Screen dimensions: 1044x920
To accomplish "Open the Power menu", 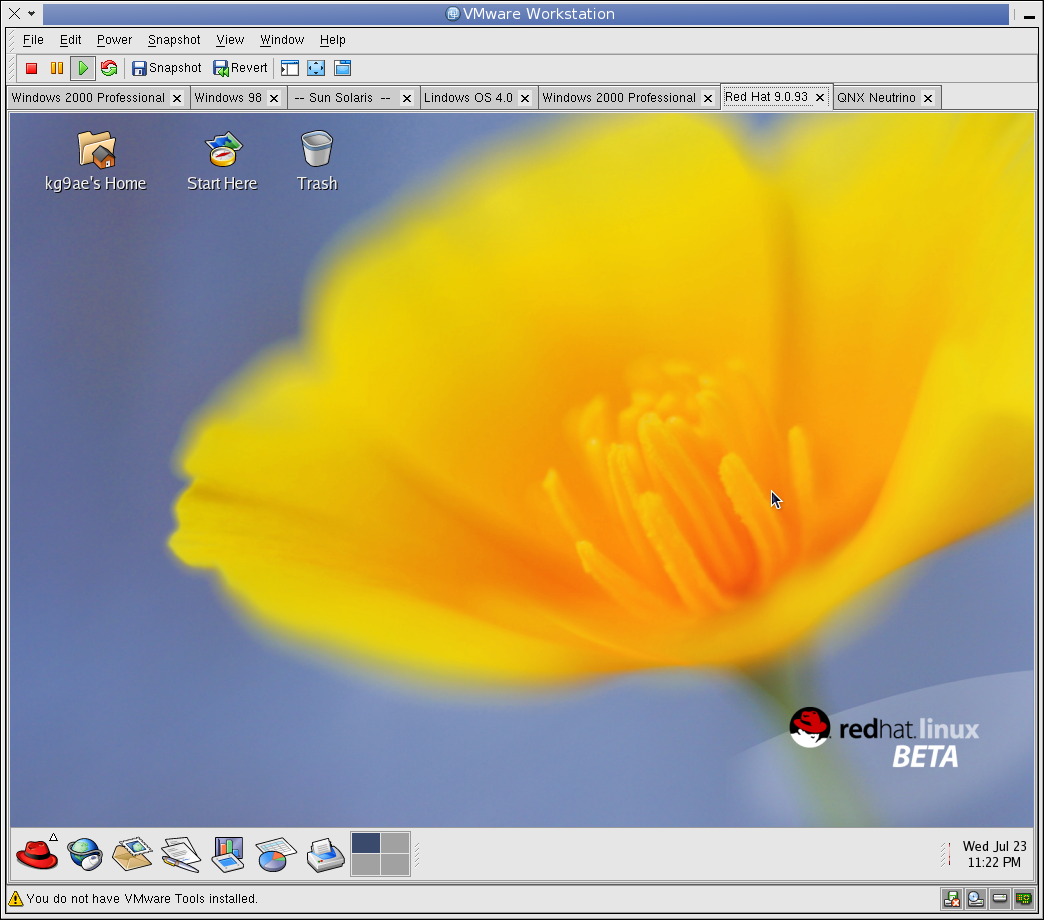I will click(115, 40).
